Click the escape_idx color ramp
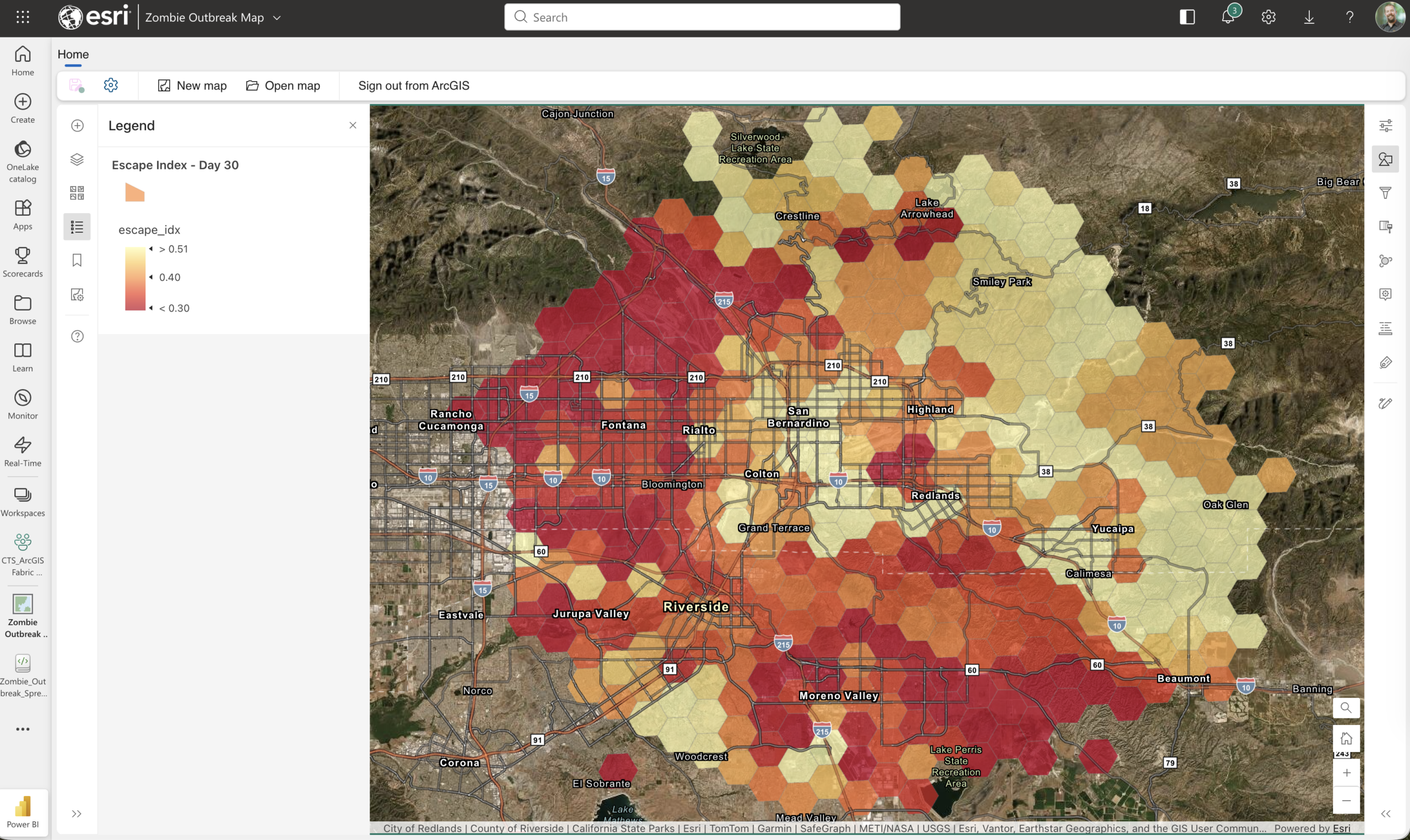 point(135,279)
